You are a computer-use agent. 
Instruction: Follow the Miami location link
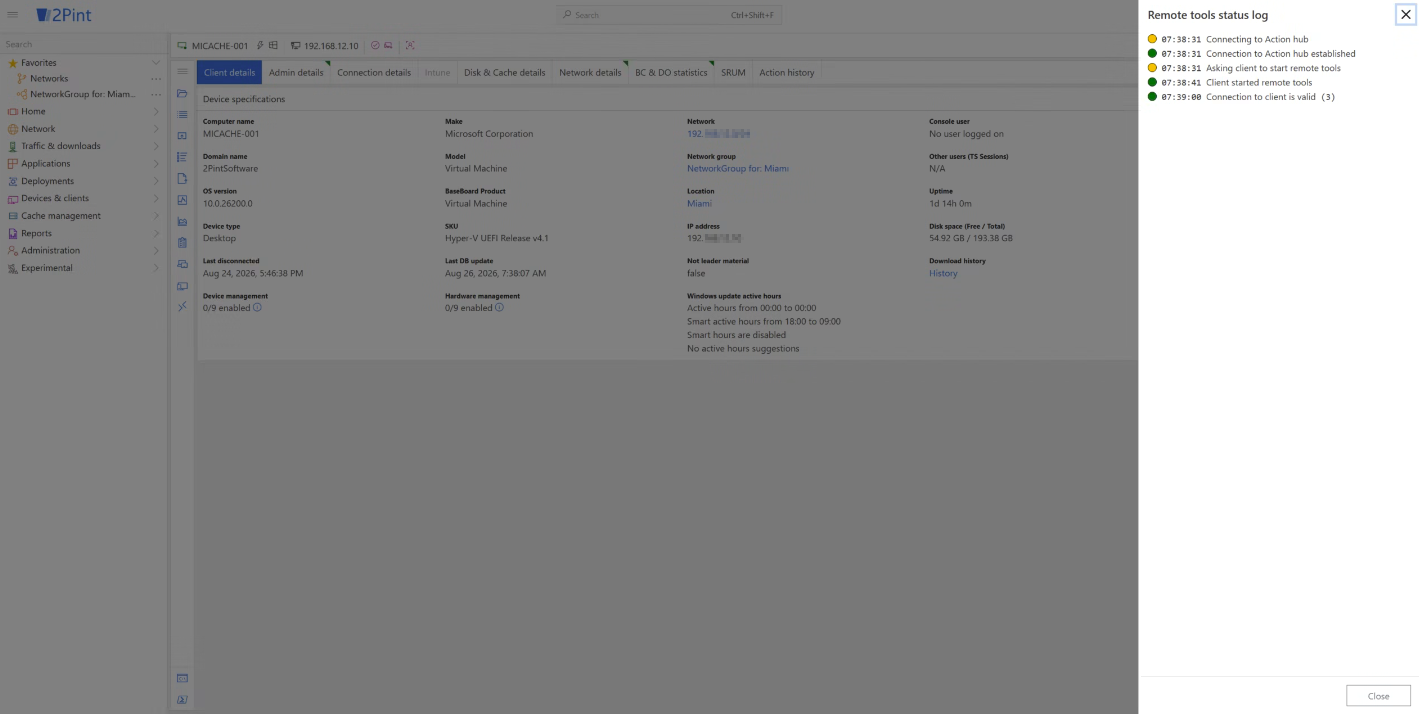click(699, 203)
